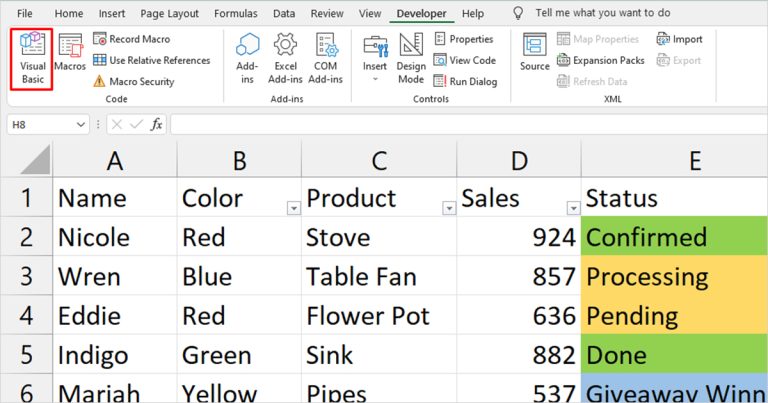Open control Properties
The image size is (768, 403).
pos(464,39)
